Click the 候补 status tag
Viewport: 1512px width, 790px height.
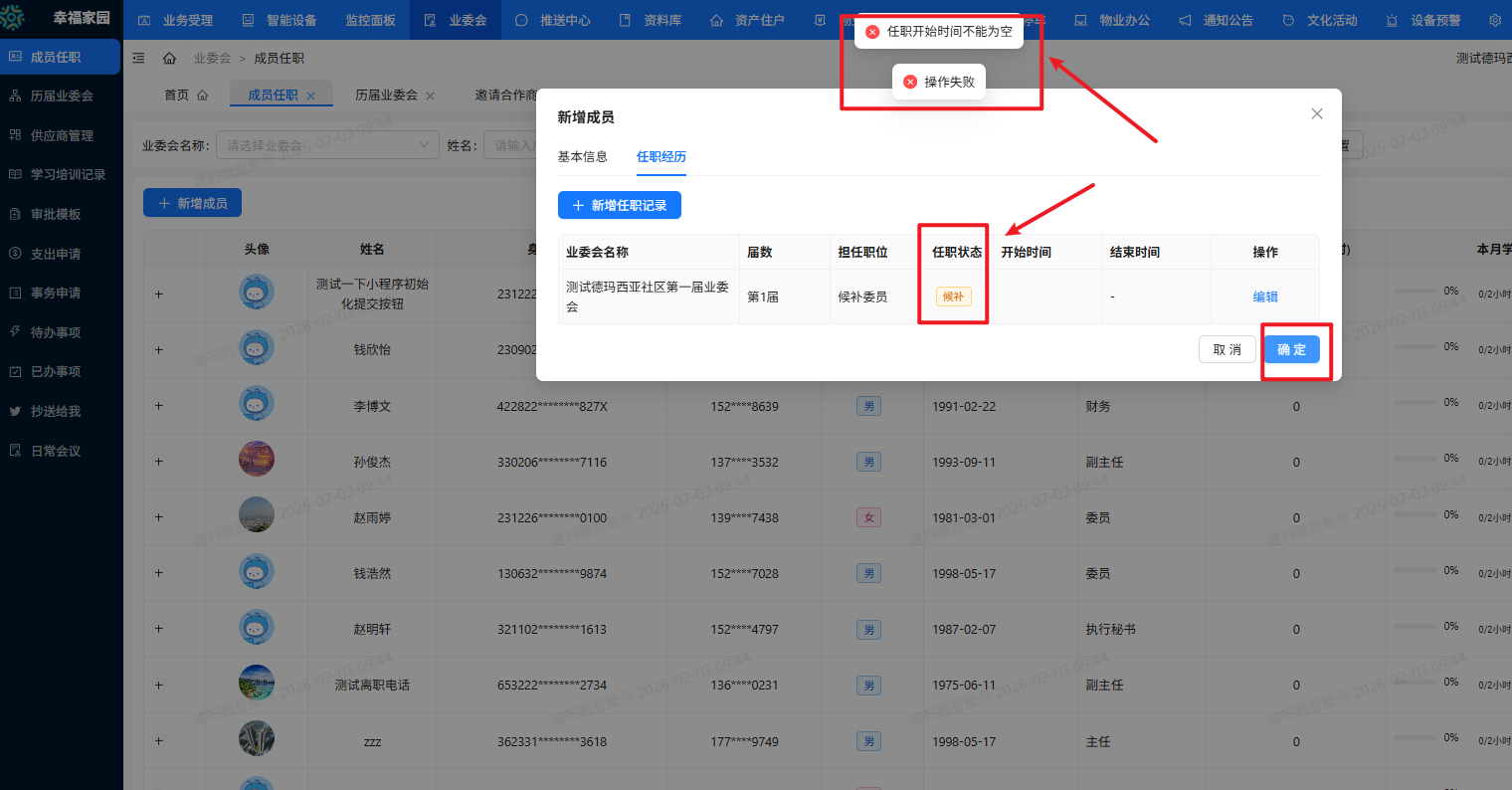tap(953, 296)
